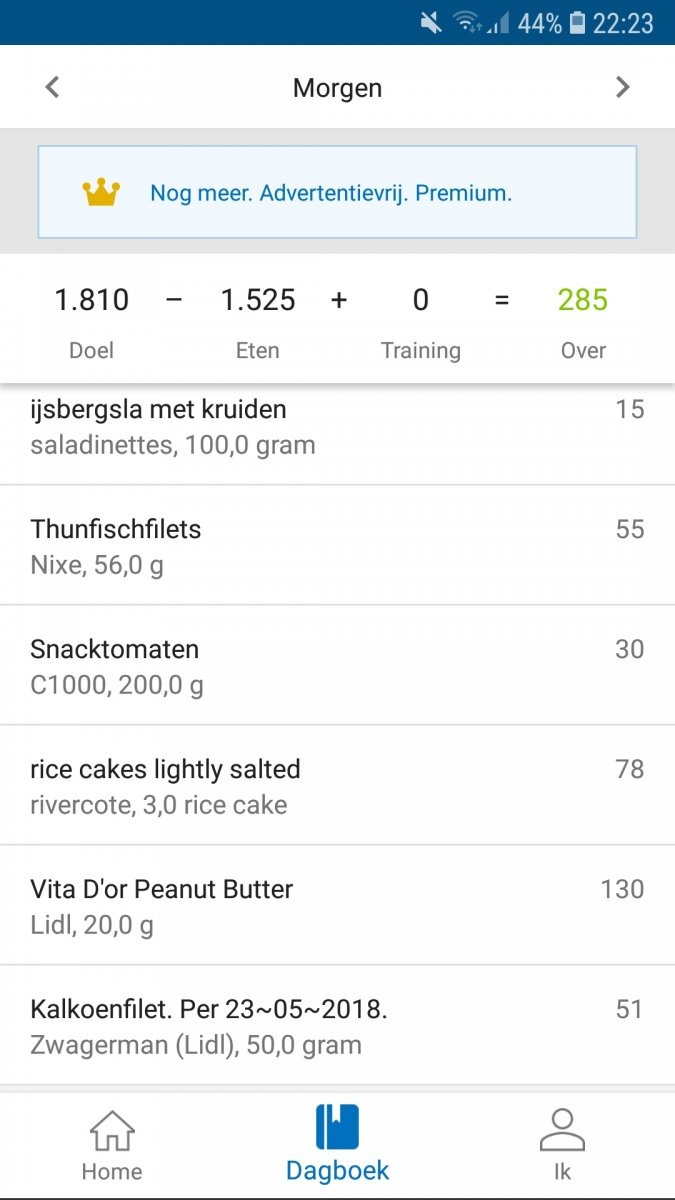Viewport: 675px width, 1200px height.
Task: Open the Premium advertentievrij banner
Action: [337, 191]
